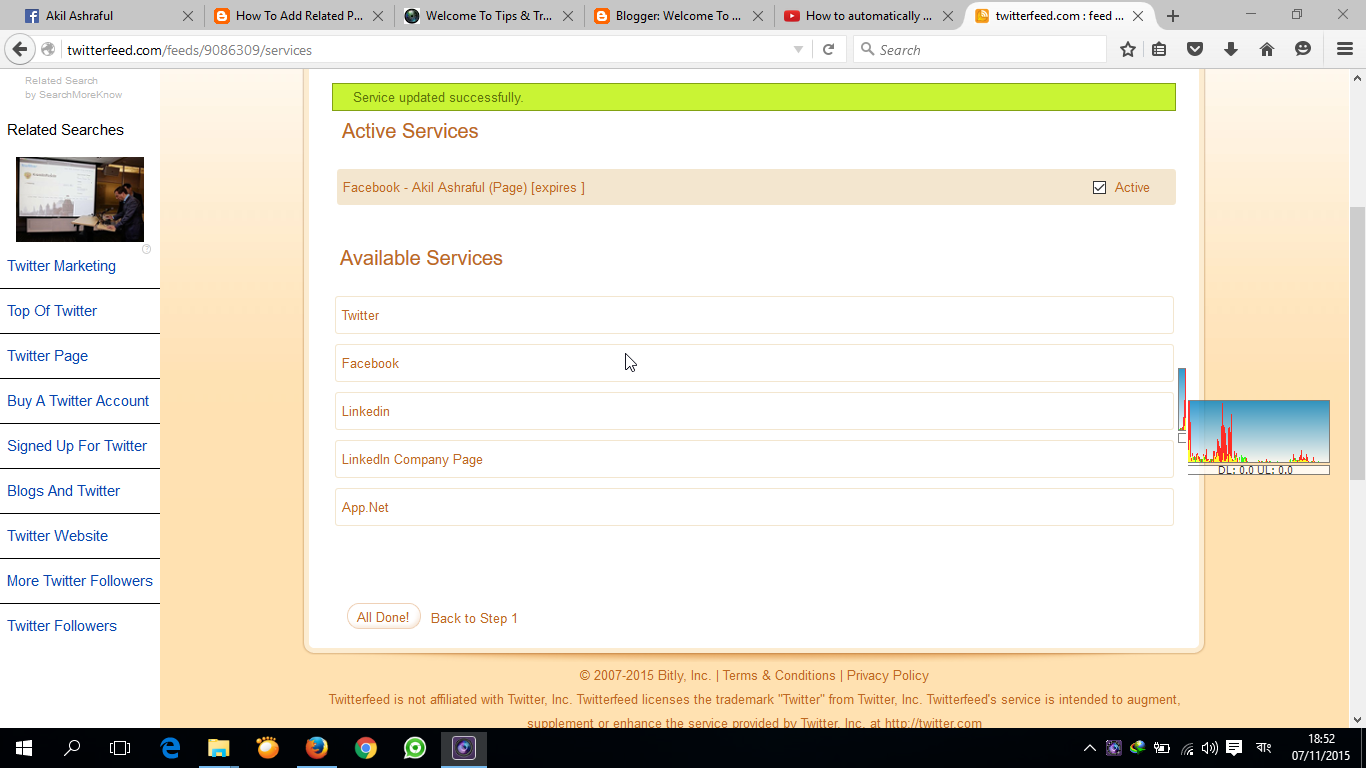1366x768 pixels.
Task: Add App.Net available service
Action: pos(754,507)
